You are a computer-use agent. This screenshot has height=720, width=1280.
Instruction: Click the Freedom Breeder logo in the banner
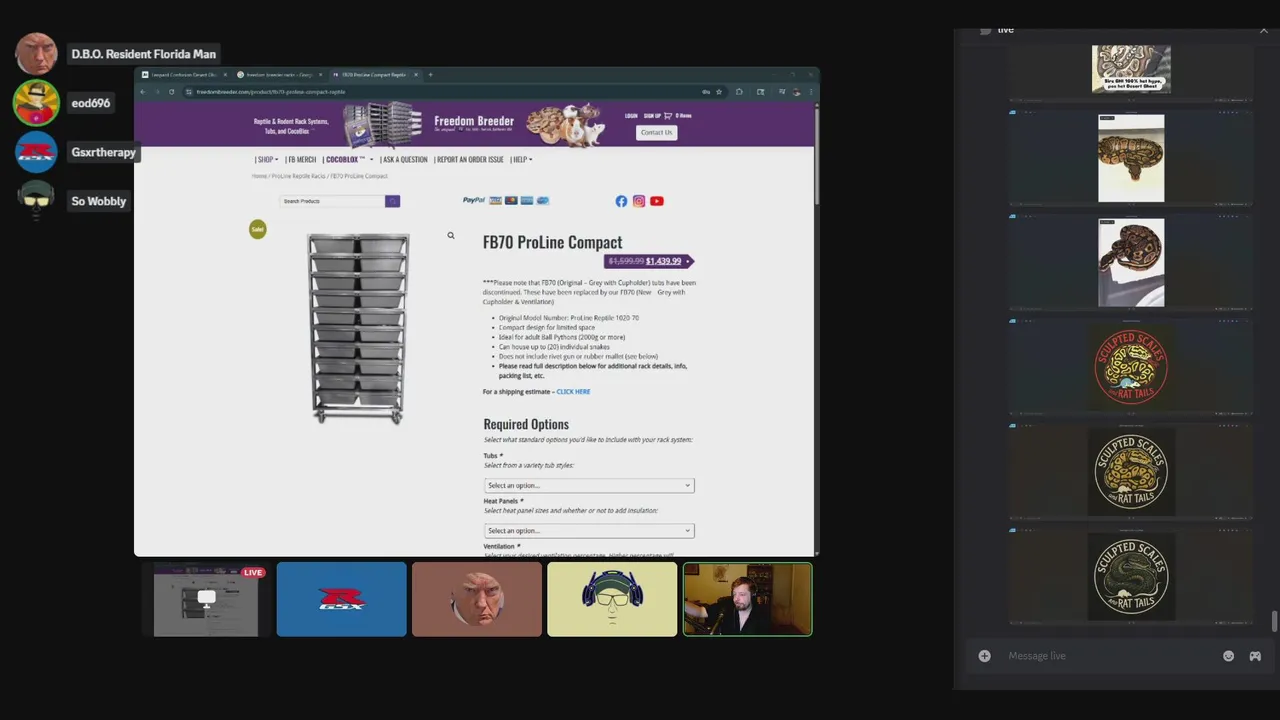tap(474, 124)
